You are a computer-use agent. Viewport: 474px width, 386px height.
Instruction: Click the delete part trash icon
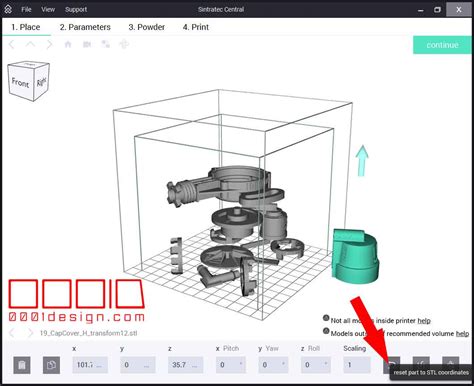coord(22,365)
